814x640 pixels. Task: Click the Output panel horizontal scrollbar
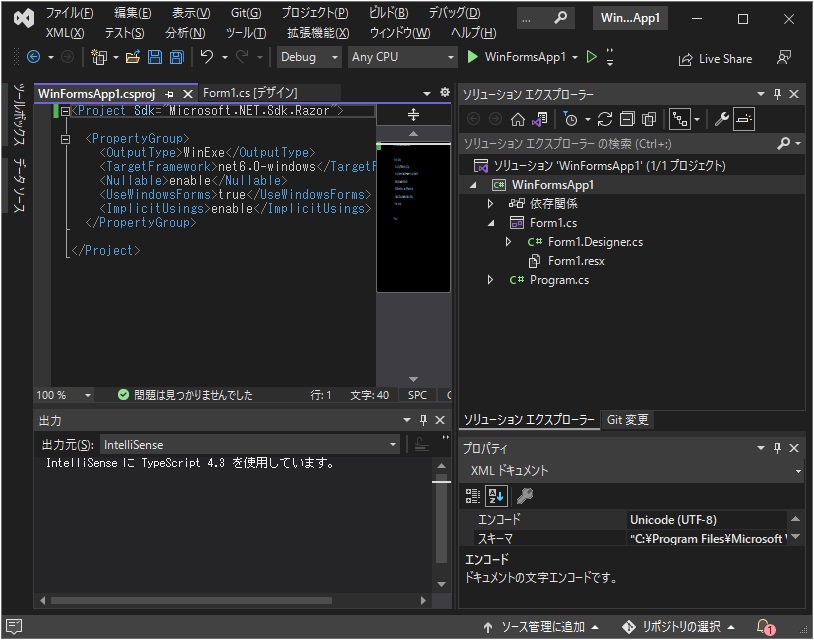pyautogui.click(x=191, y=601)
